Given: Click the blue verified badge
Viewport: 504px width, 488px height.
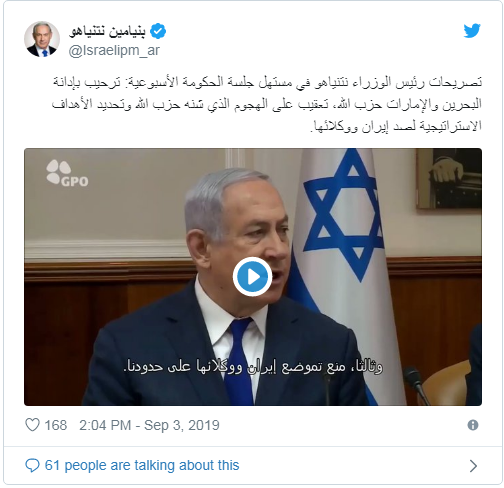Looking at the screenshot, I should pos(158,31).
